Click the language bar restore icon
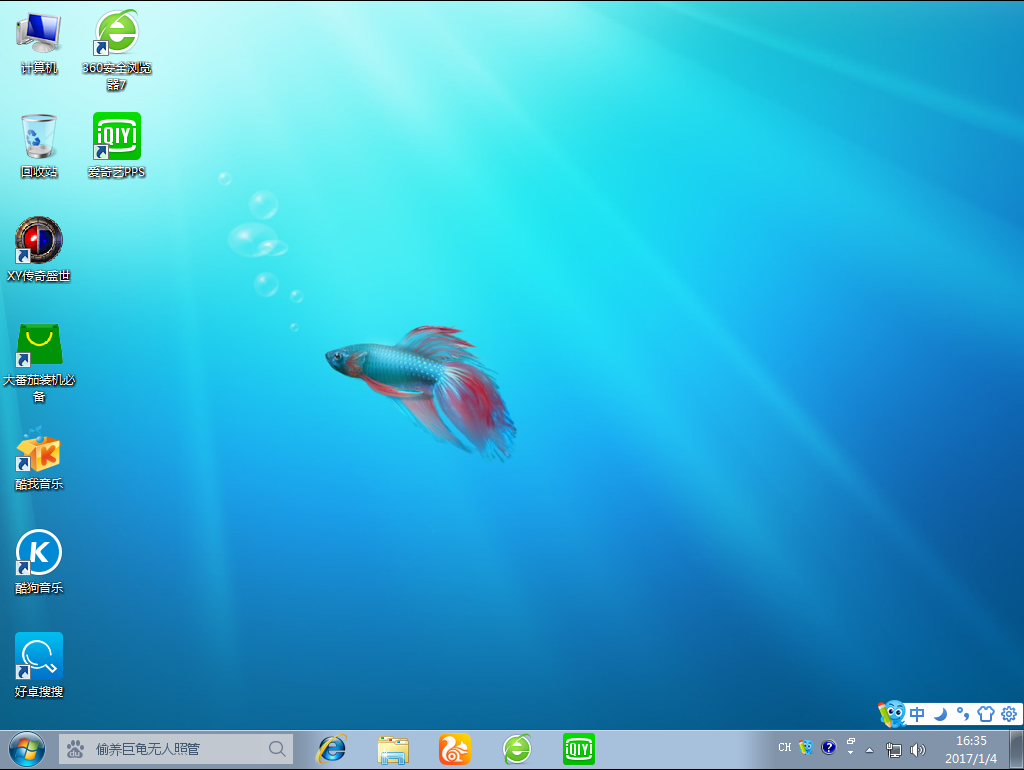Screen dimensions: 1024x770 click(x=851, y=741)
